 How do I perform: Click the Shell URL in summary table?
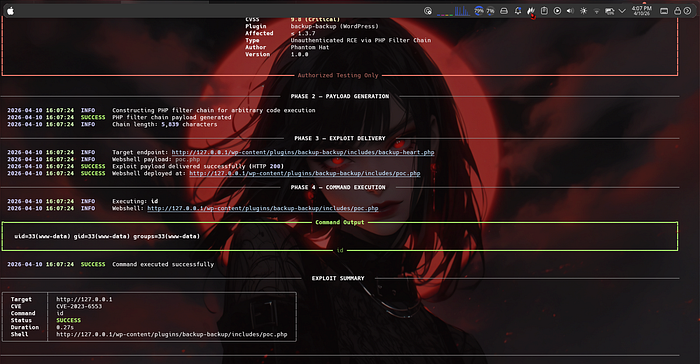(x=172, y=334)
